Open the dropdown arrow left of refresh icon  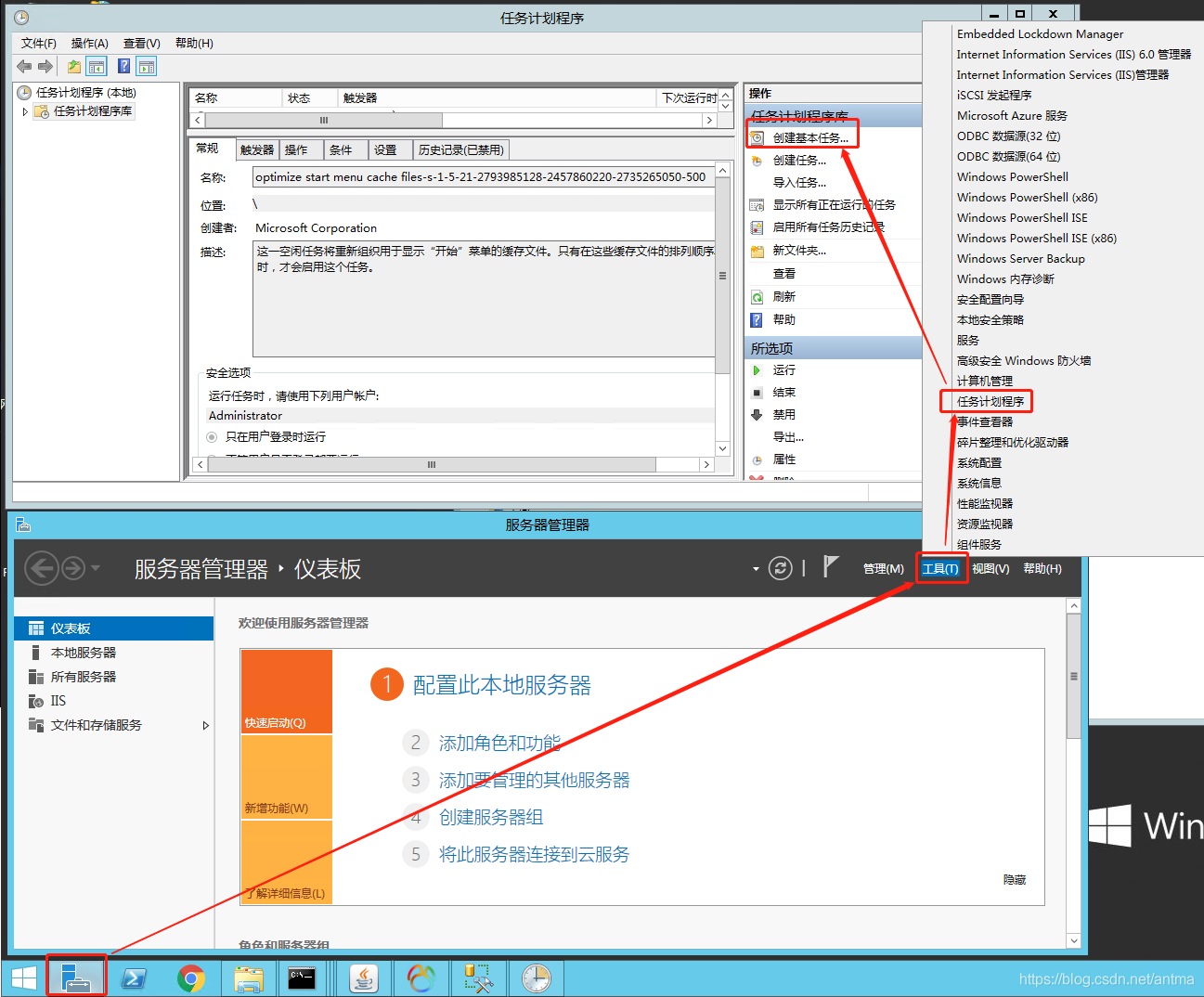pos(756,569)
